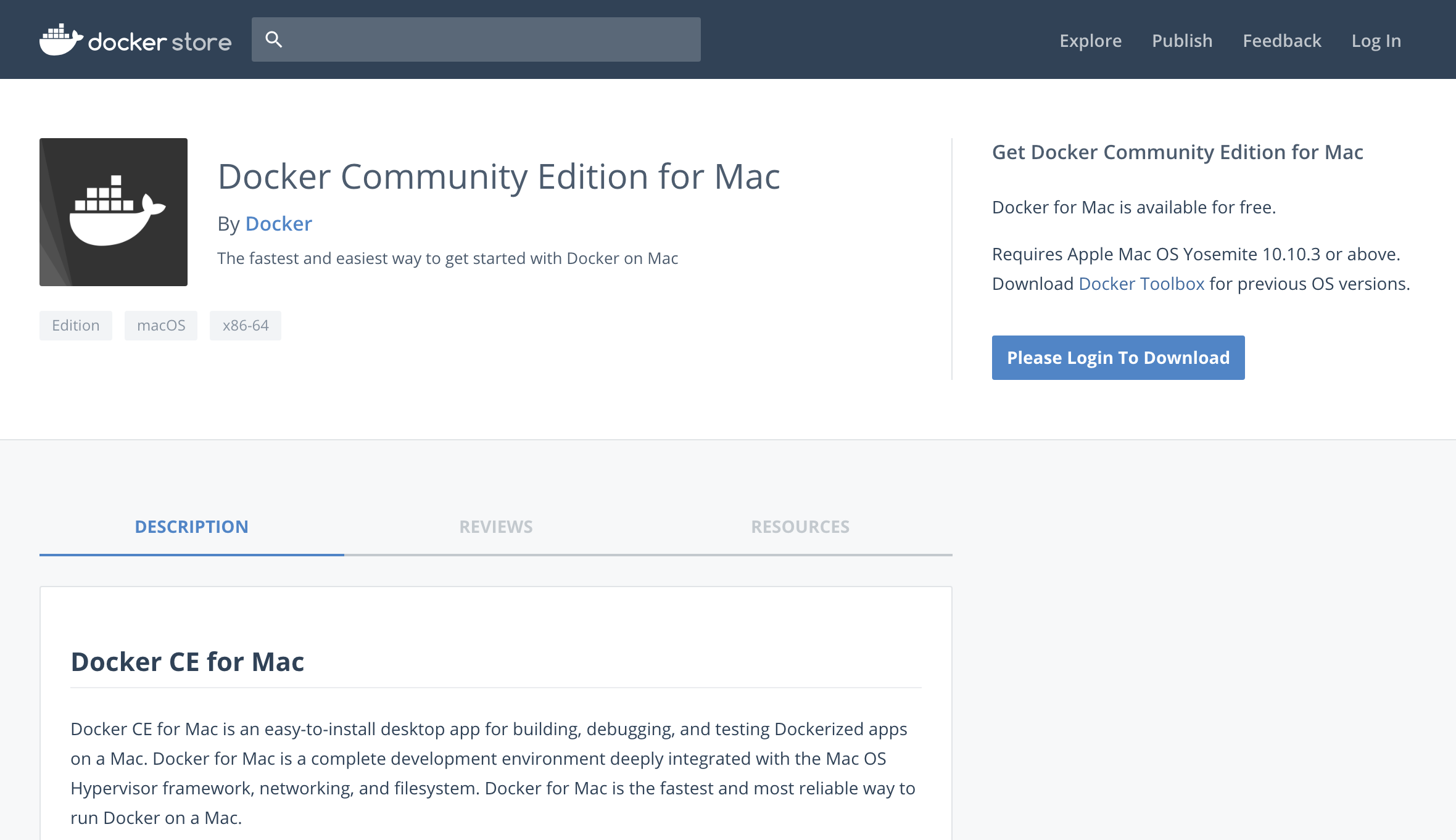This screenshot has height=840, width=1456.
Task: Click Please Login To Download button
Action: [1118, 358]
